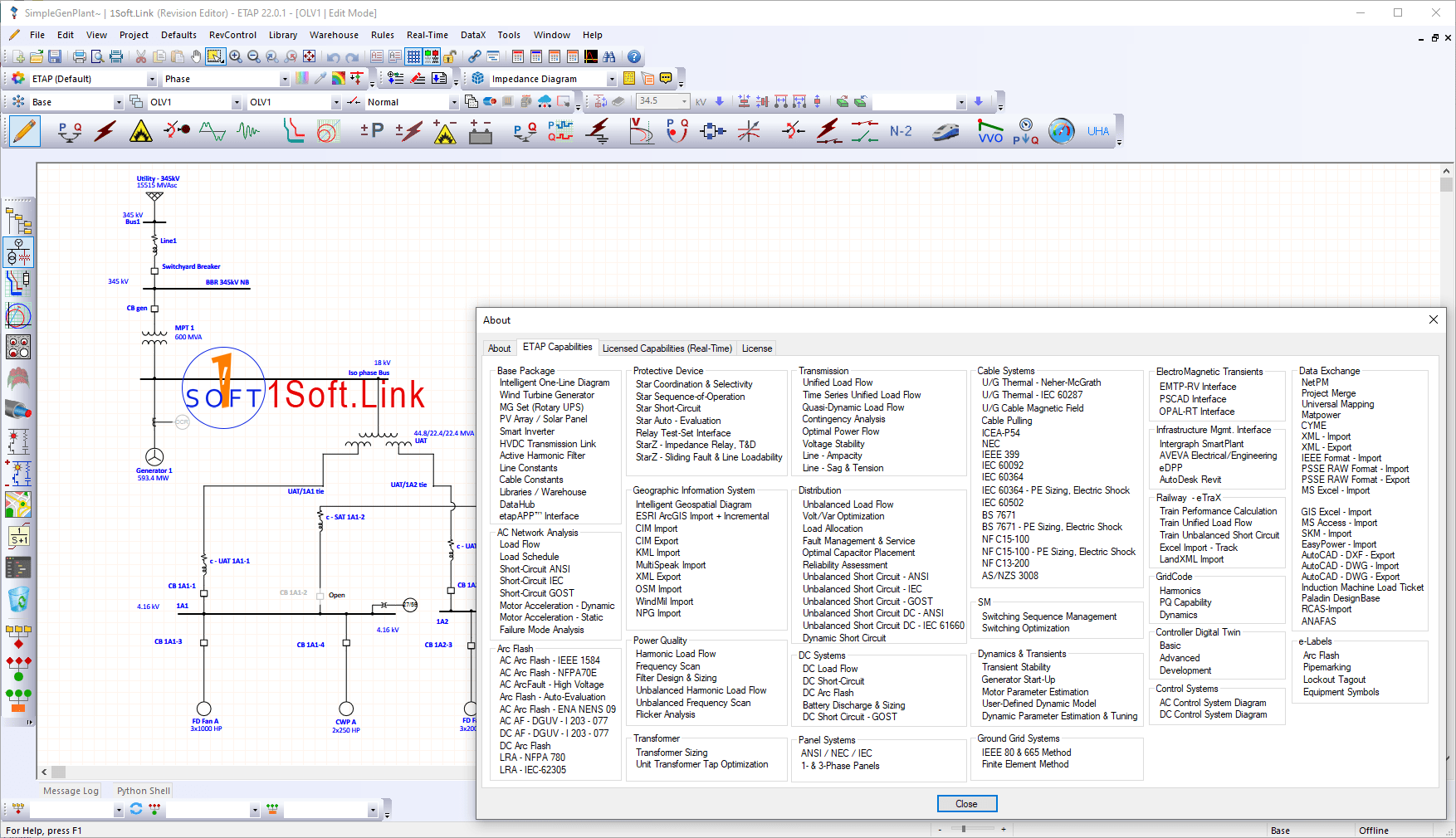Expand the Impedance Diagram dropdown
This screenshot has height=838, width=1456.
pyautogui.click(x=612, y=80)
